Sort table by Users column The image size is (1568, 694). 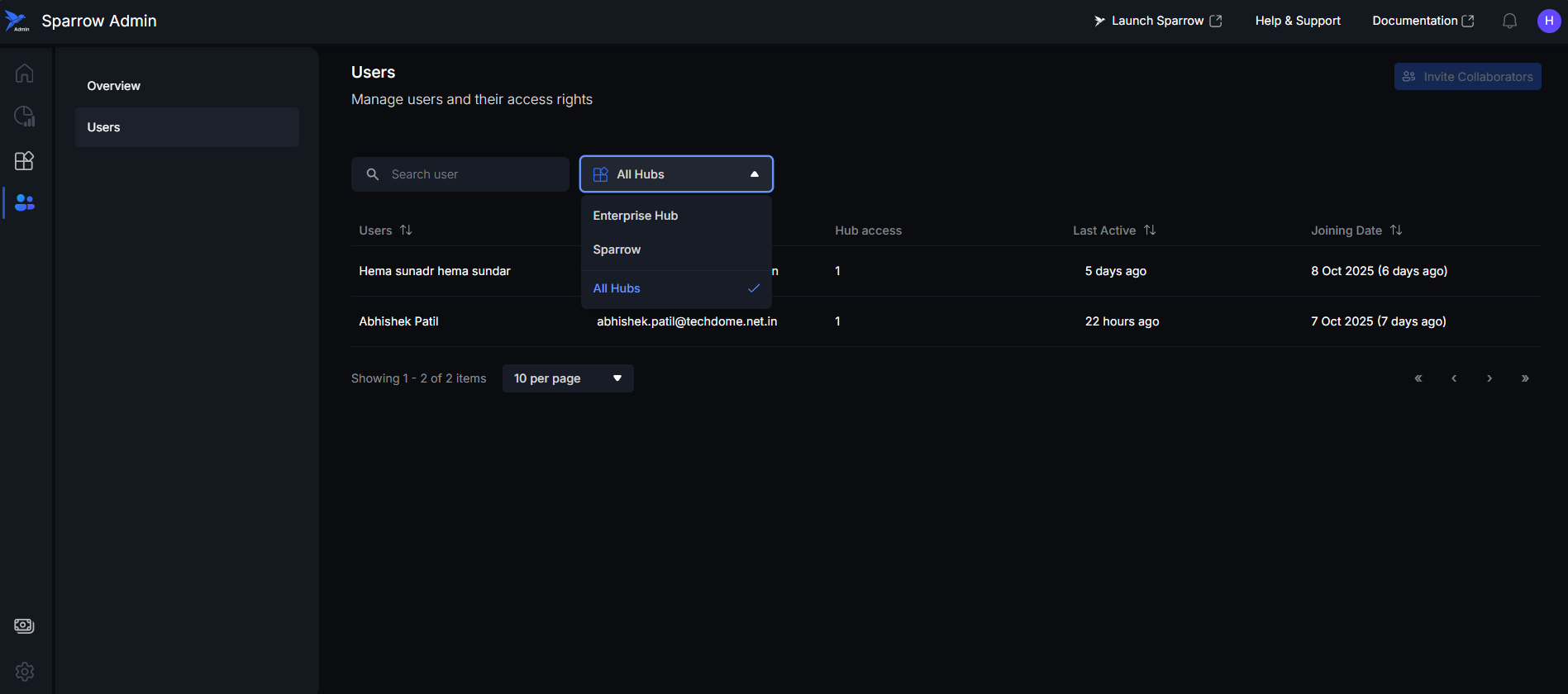click(x=405, y=231)
